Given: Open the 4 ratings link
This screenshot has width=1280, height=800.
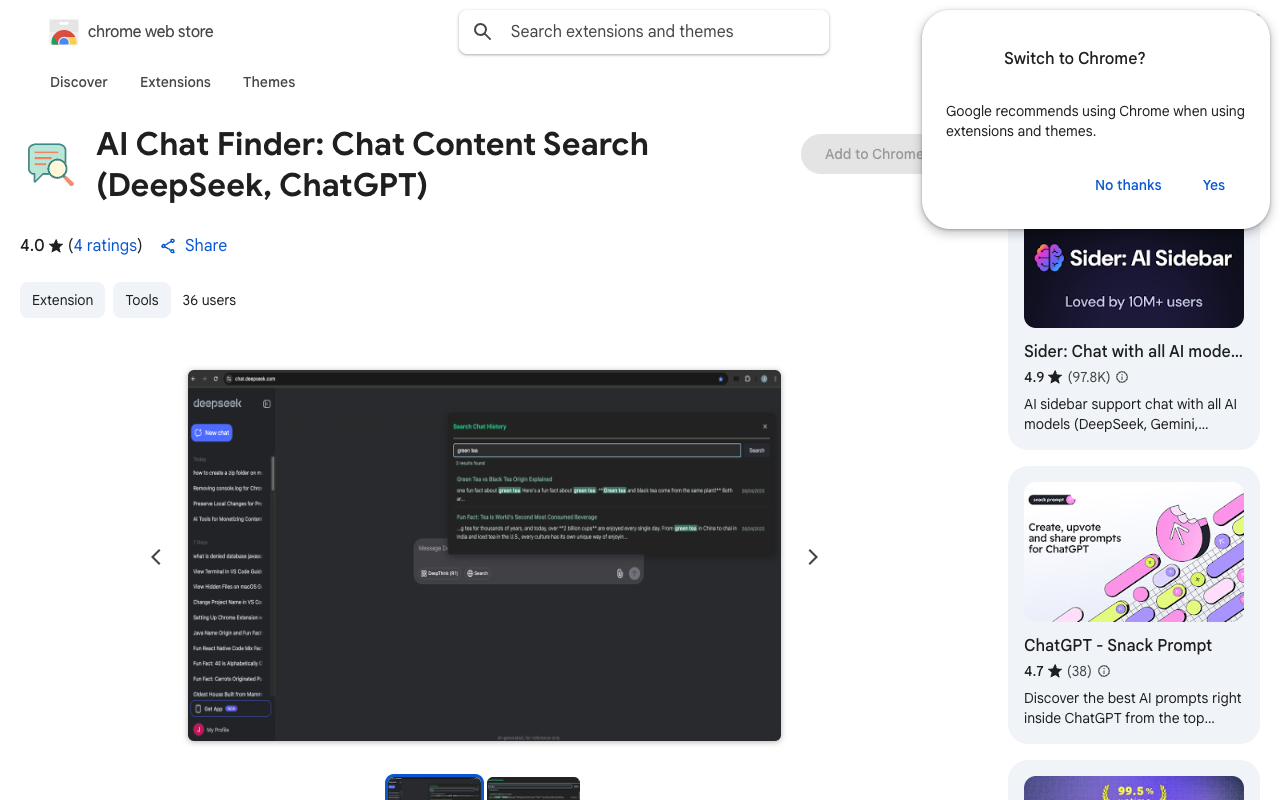Looking at the screenshot, I should pyautogui.click(x=105, y=245).
